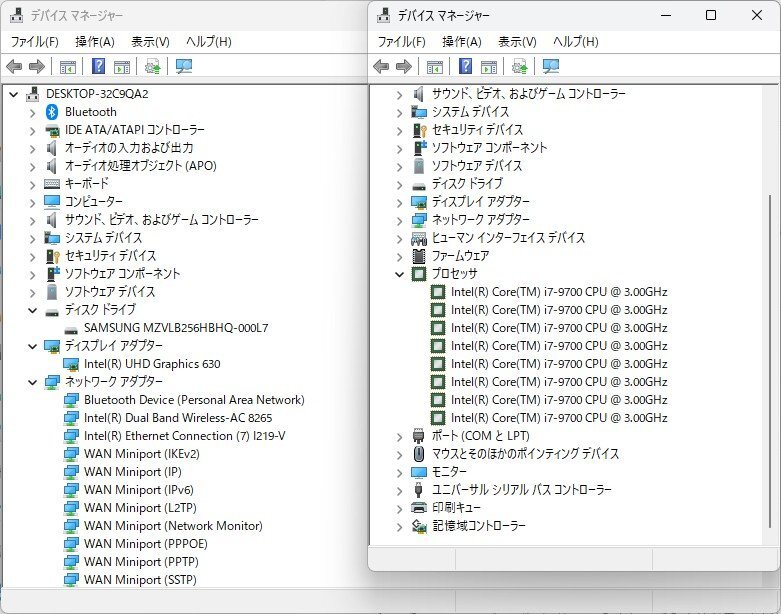Collapse ディスプレイ アダプター in left window

pyautogui.click(x=32, y=346)
